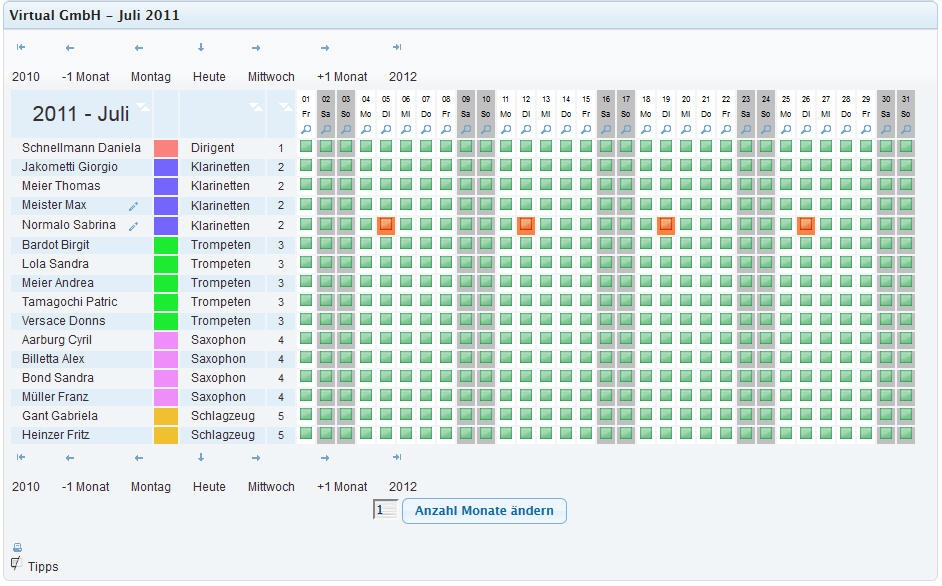Click the edit pencil next to Meister Max

click(133, 206)
